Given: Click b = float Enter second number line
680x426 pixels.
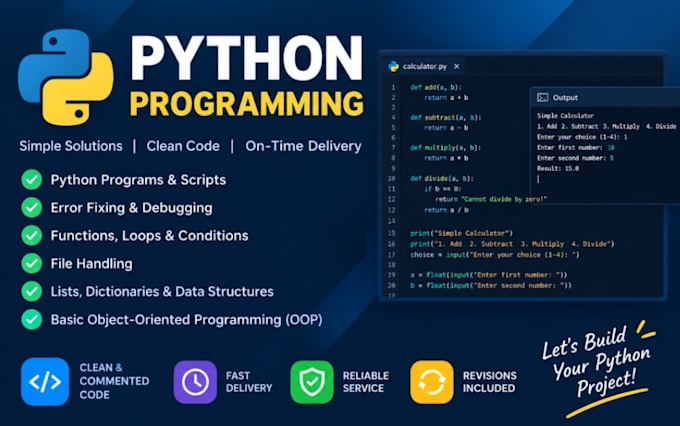Looking at the screenshot, I should (x=491, y=286).
